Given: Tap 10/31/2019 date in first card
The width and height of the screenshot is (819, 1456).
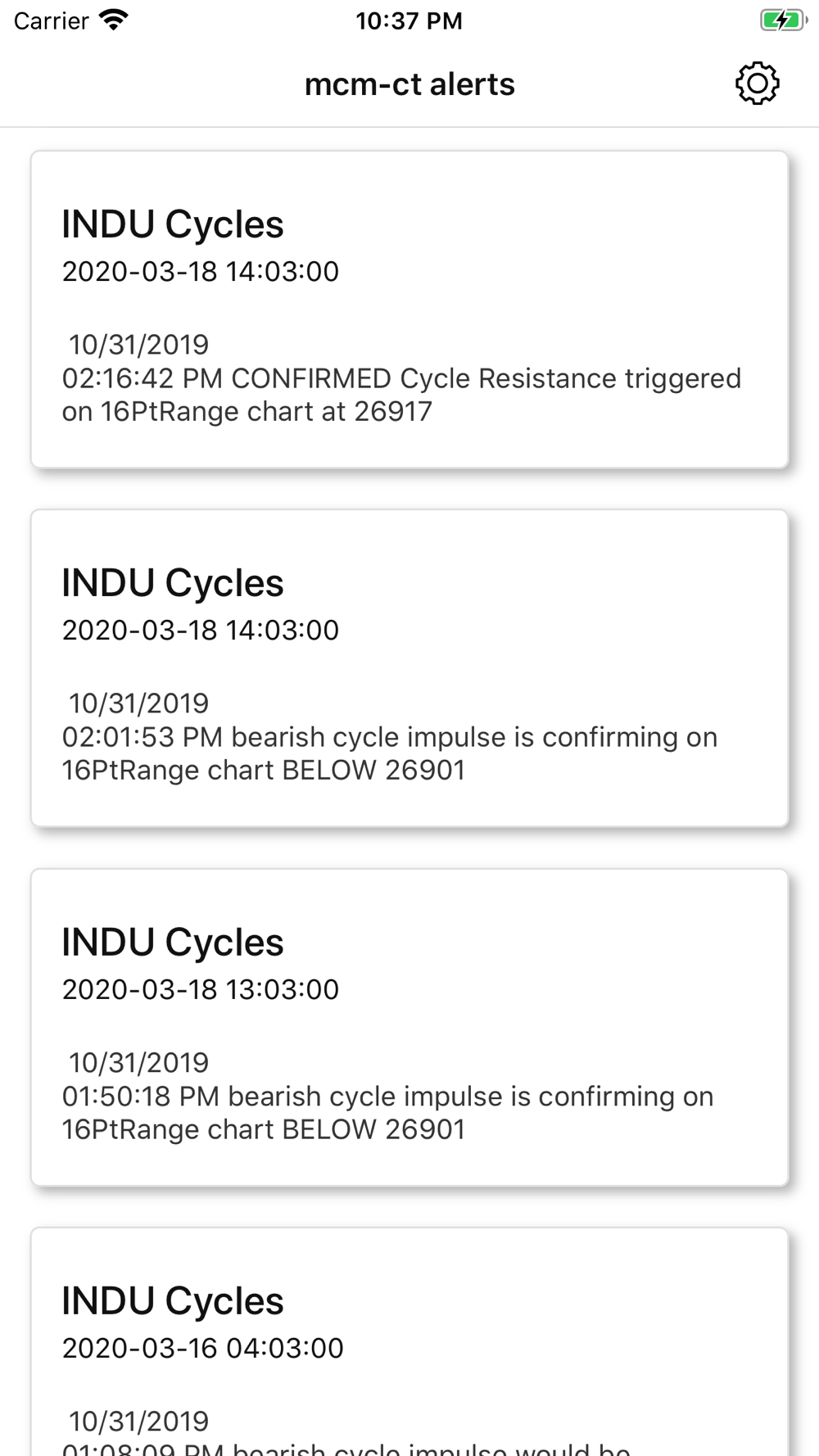Looking at the screenshot, I should (138, 345).
